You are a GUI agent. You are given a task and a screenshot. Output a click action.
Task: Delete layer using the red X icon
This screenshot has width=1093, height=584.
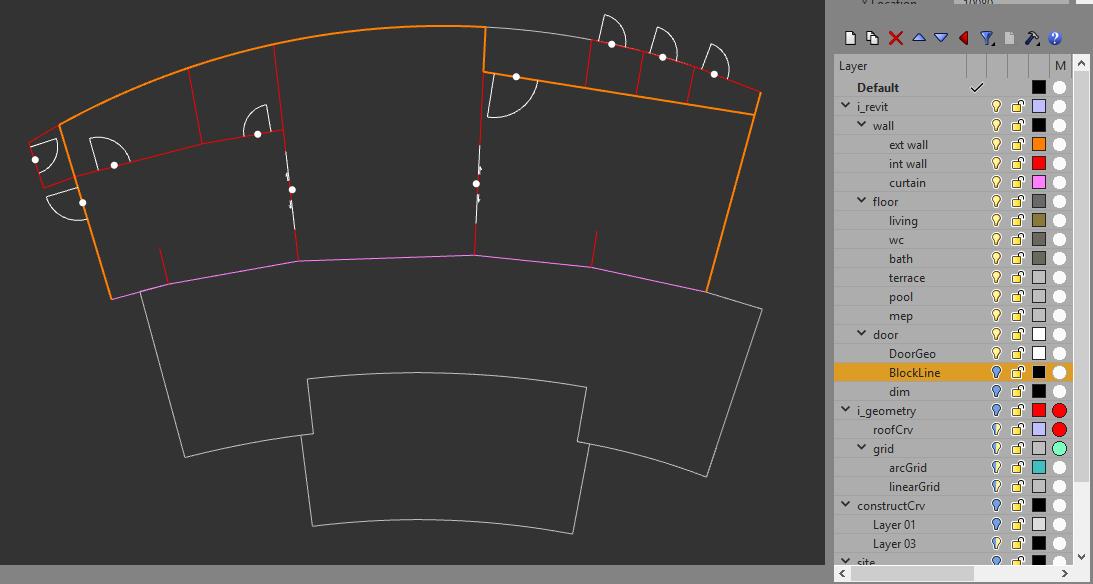click(896, 38)
